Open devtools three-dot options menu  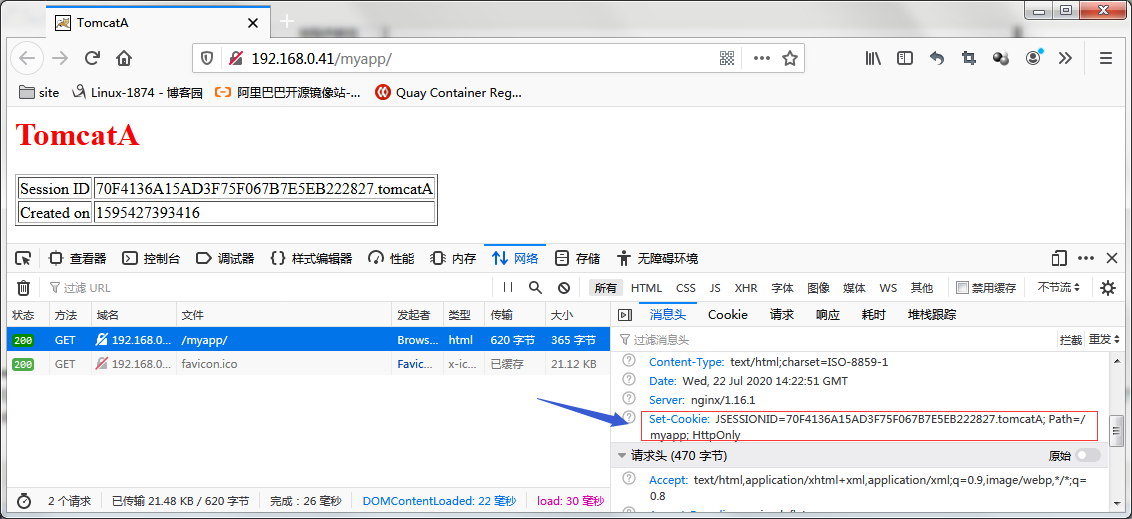pyautogui.click(x=1086, y=258)
